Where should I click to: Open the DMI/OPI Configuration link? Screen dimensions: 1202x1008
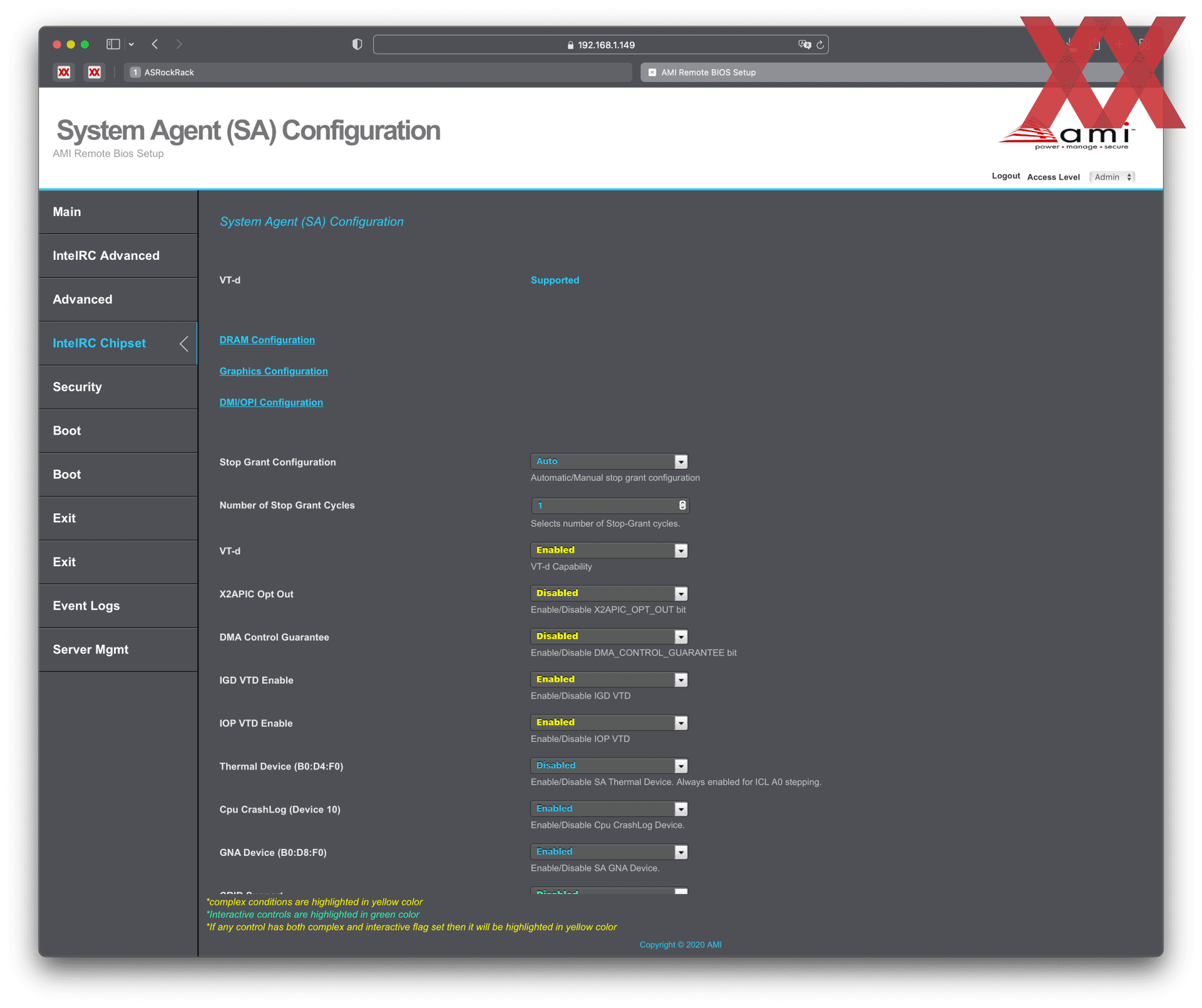click(x=271, y=403)
